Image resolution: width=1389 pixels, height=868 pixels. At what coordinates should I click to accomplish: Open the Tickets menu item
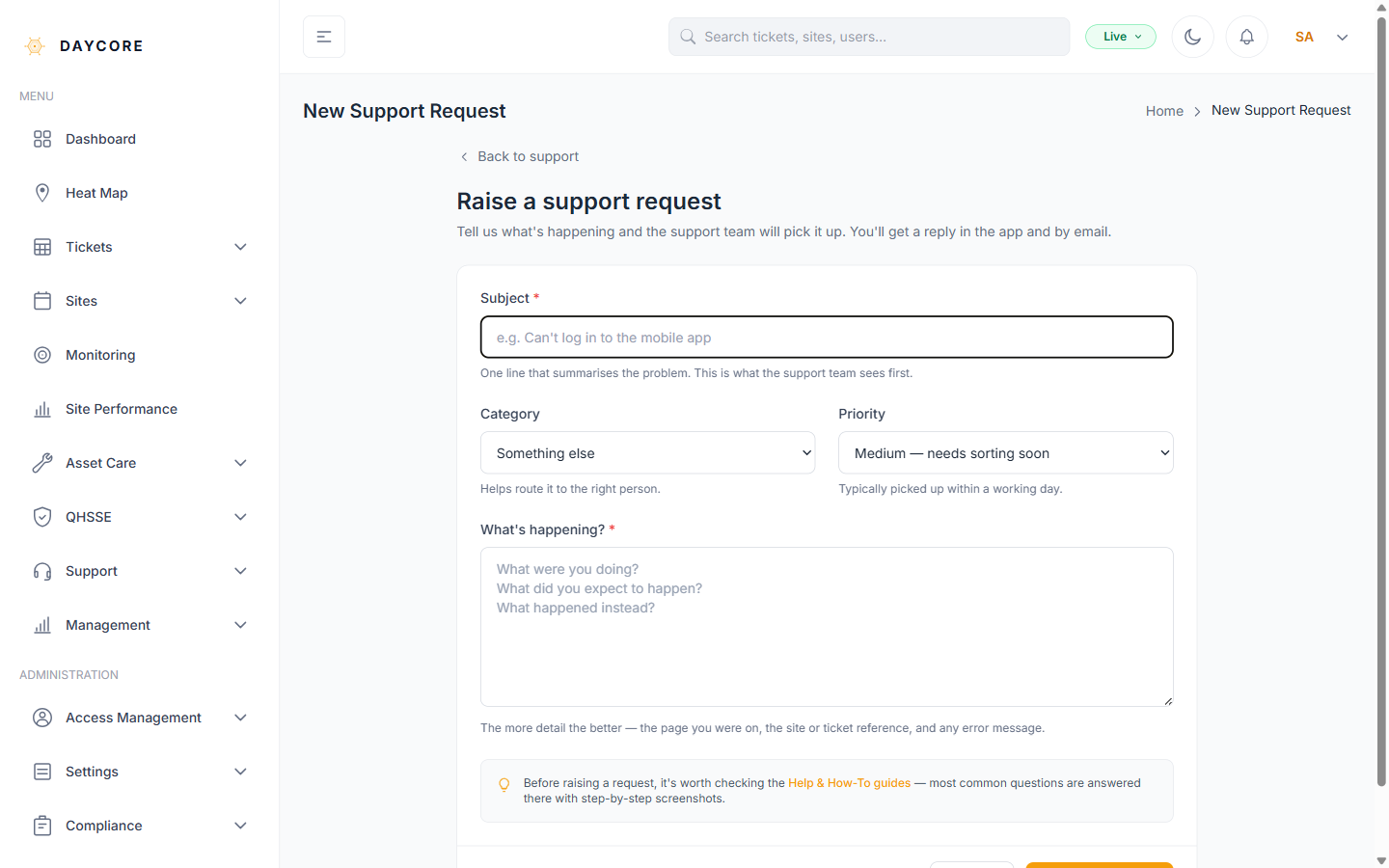139,247
